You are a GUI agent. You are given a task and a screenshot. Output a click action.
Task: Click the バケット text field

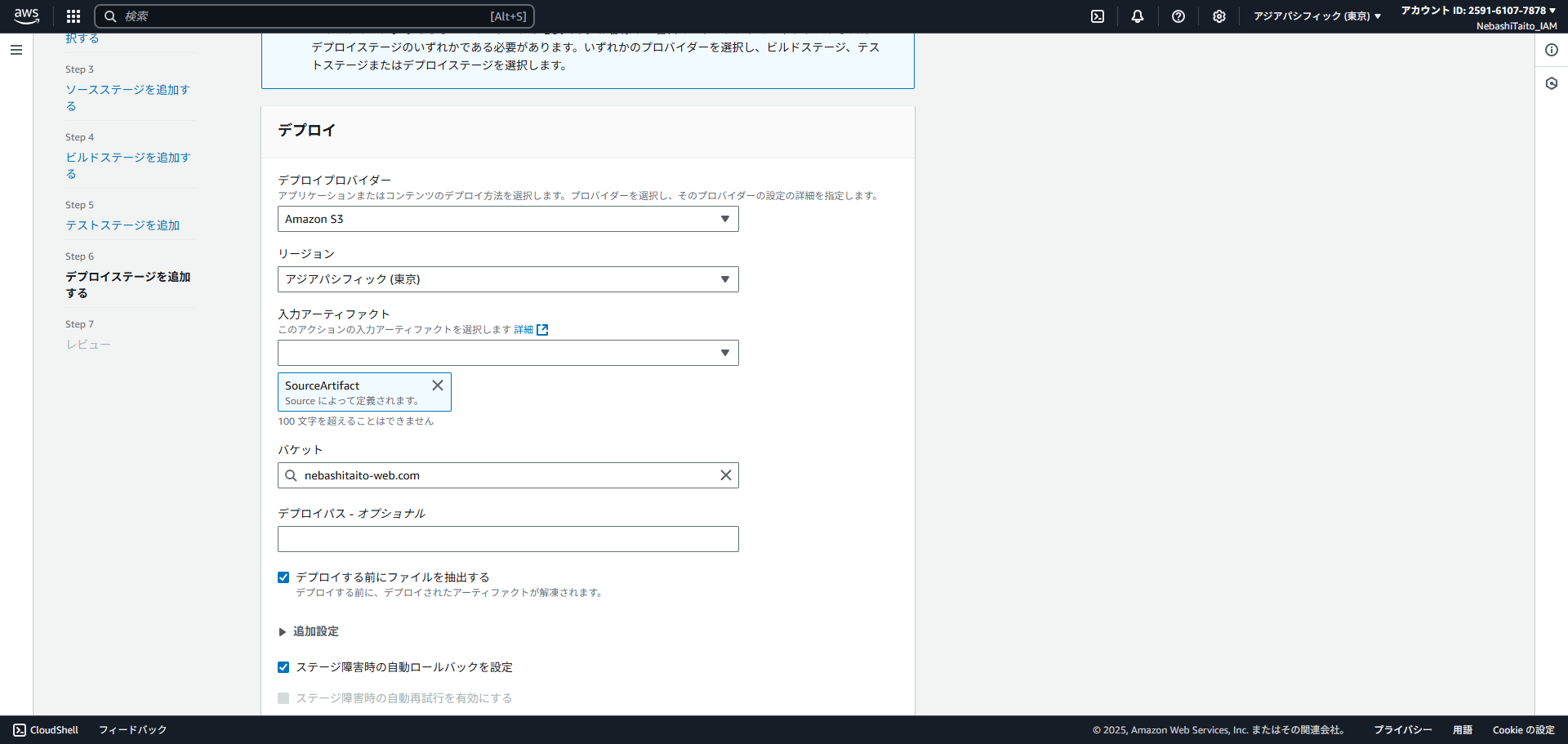[x=508, y=475]
